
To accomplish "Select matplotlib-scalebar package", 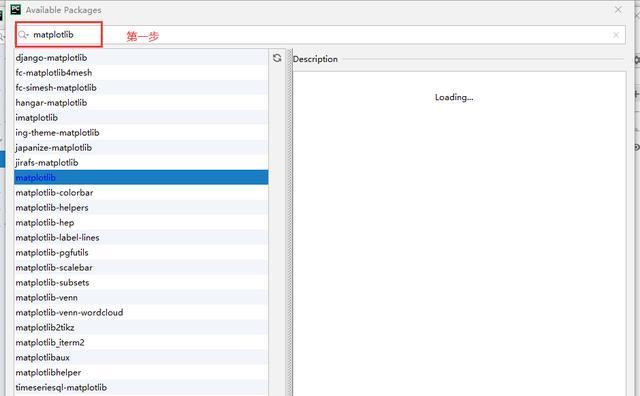I will (x=141, y=267).
